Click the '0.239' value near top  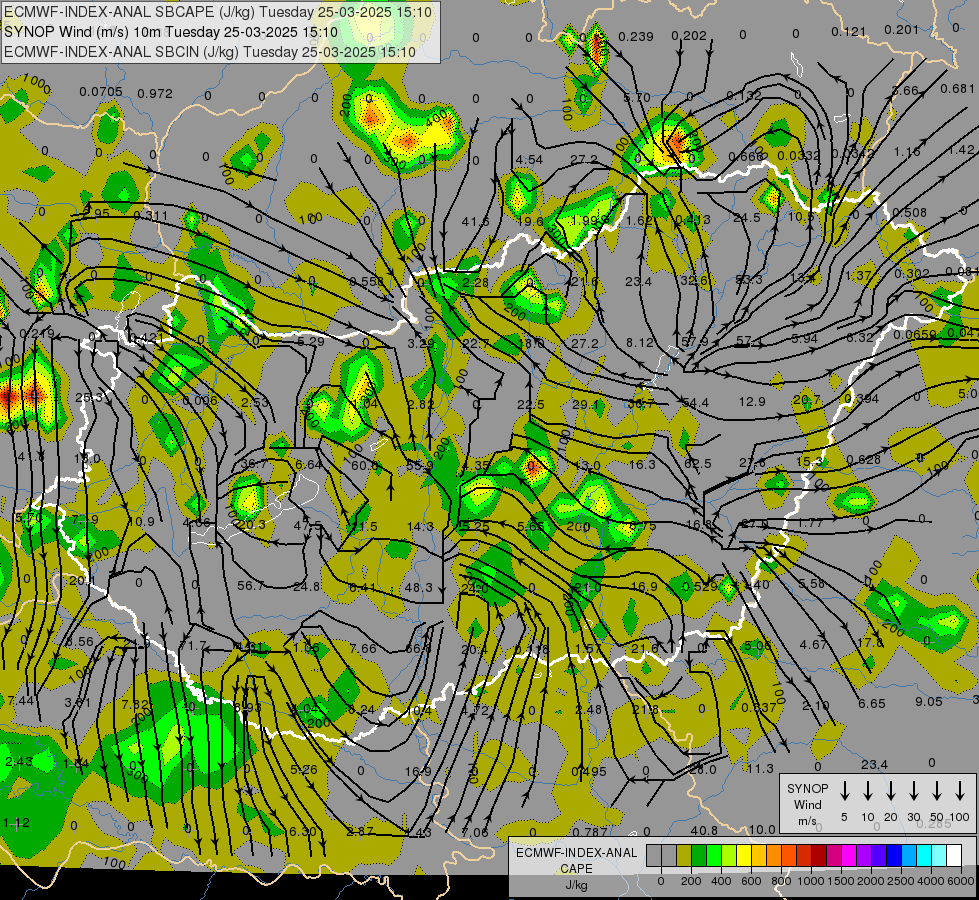(x=636, y=37)
